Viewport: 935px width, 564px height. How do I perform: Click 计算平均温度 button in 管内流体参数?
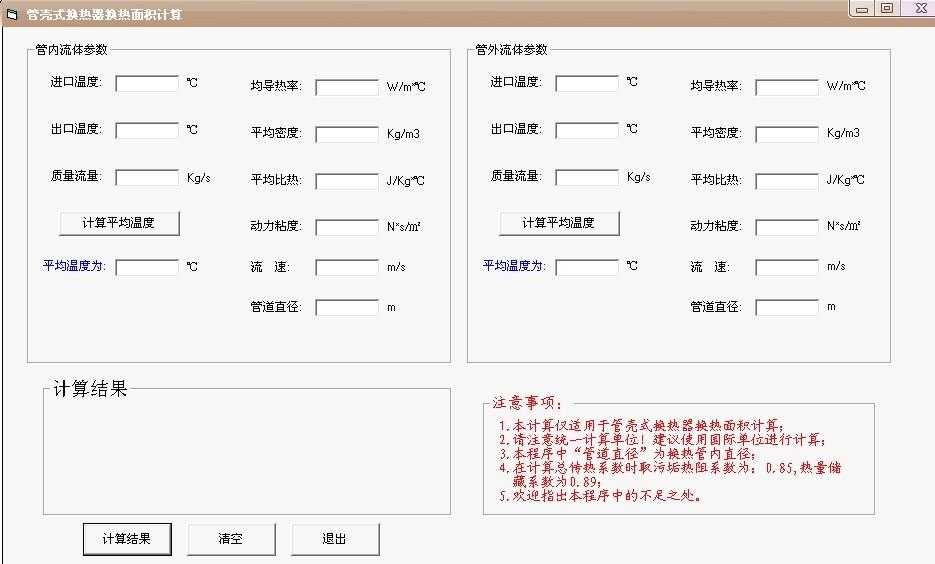[119, 223]
